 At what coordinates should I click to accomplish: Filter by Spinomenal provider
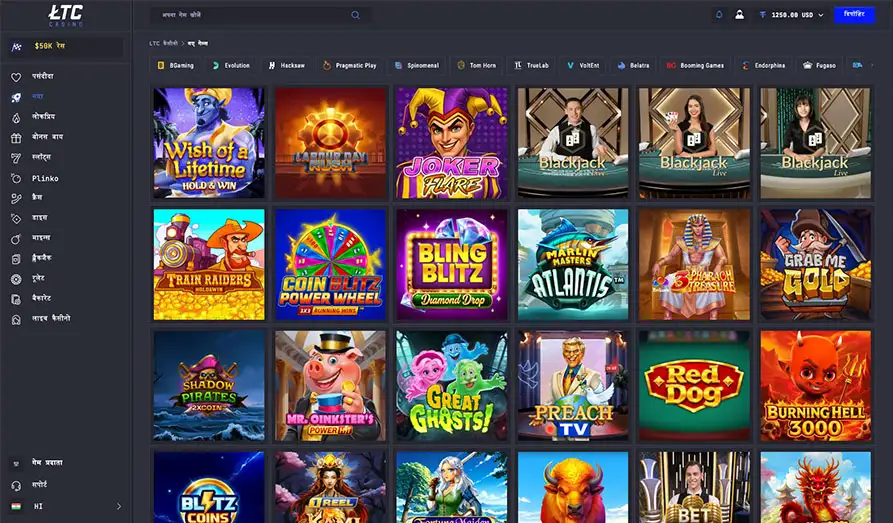pyautogui.click(x=417, y=66)
